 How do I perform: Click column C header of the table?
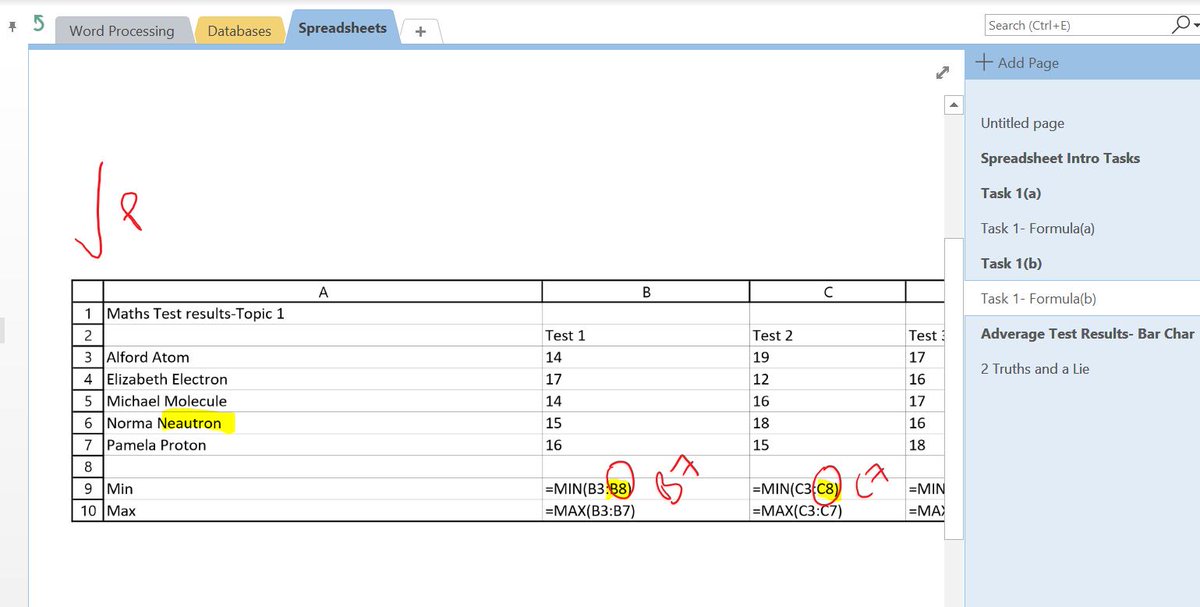pos(827,292)
